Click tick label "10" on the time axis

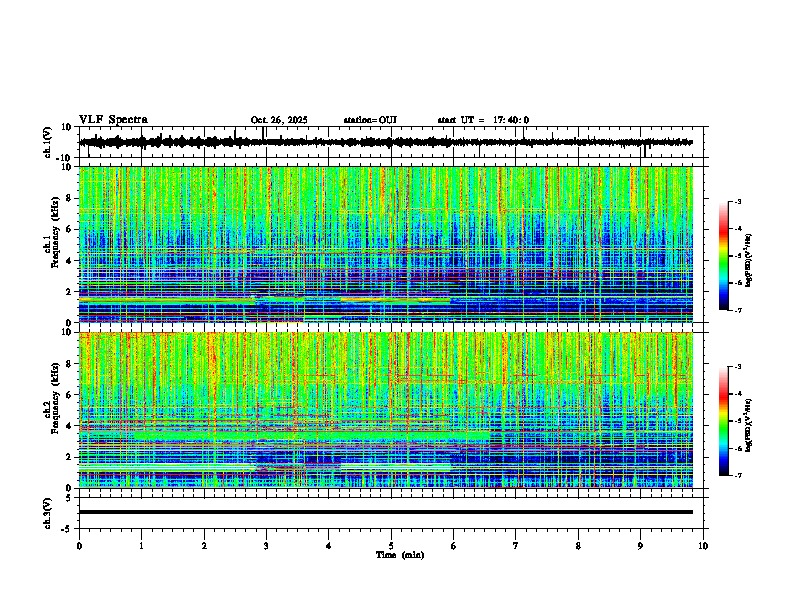coord(703,546)
